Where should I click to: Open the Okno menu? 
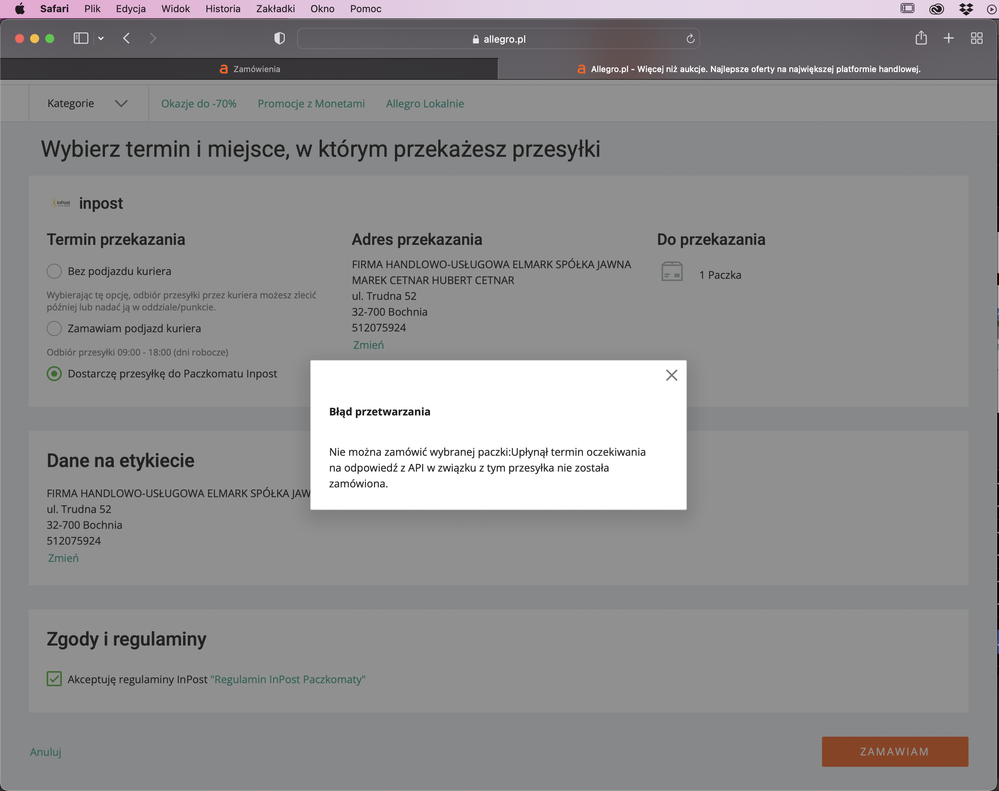click(x=322, y=9)
